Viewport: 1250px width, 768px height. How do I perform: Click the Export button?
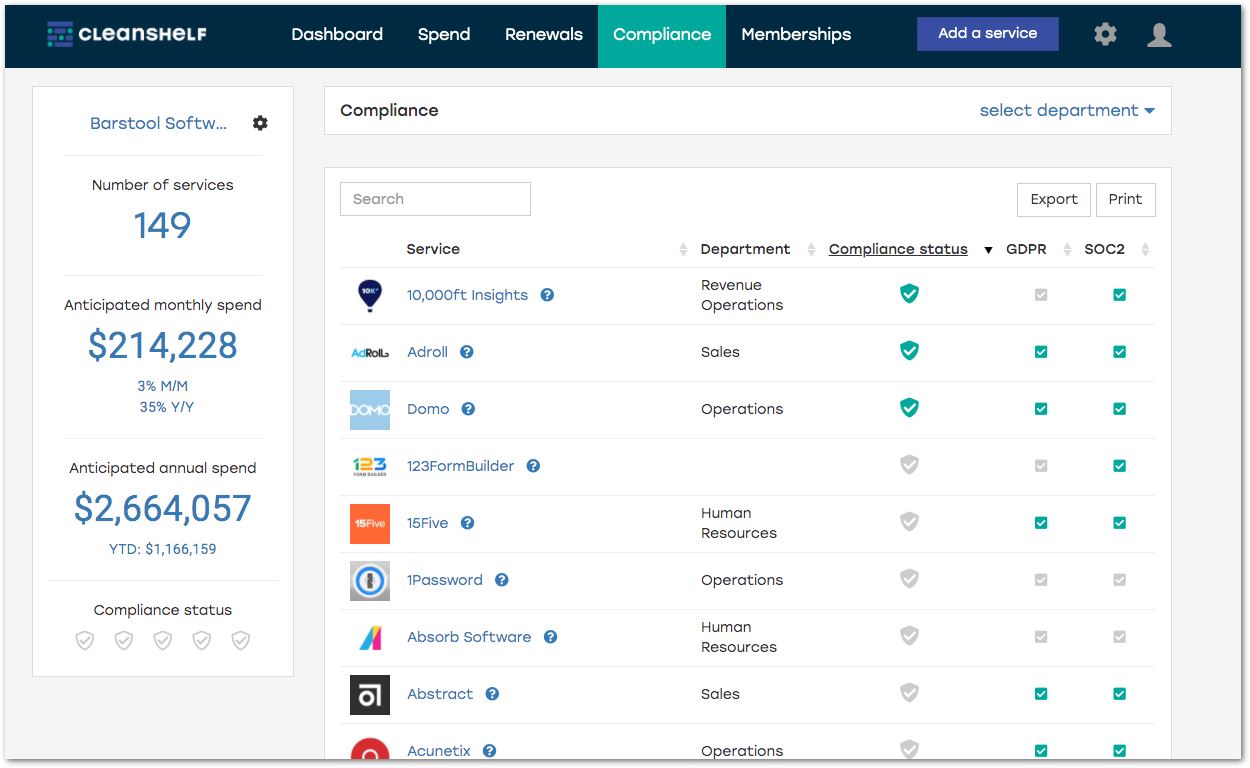(1054, 199)
